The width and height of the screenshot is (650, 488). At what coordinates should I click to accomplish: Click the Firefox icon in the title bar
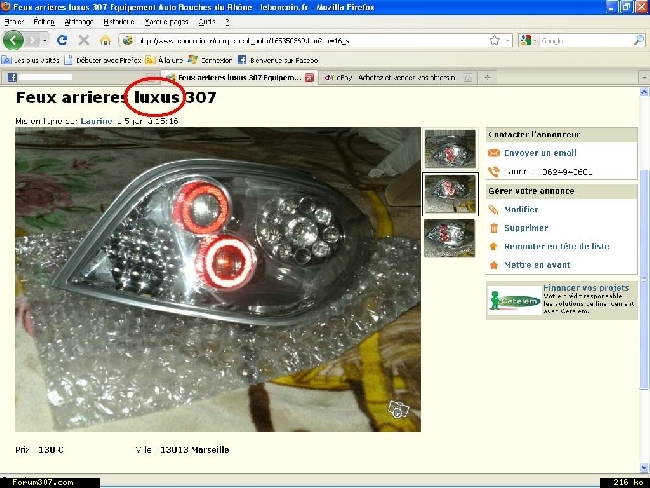pos(6,7)
